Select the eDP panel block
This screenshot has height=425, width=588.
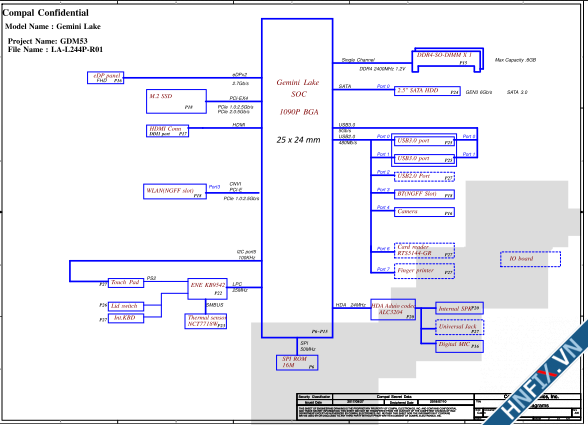click(x=105, y=78)
